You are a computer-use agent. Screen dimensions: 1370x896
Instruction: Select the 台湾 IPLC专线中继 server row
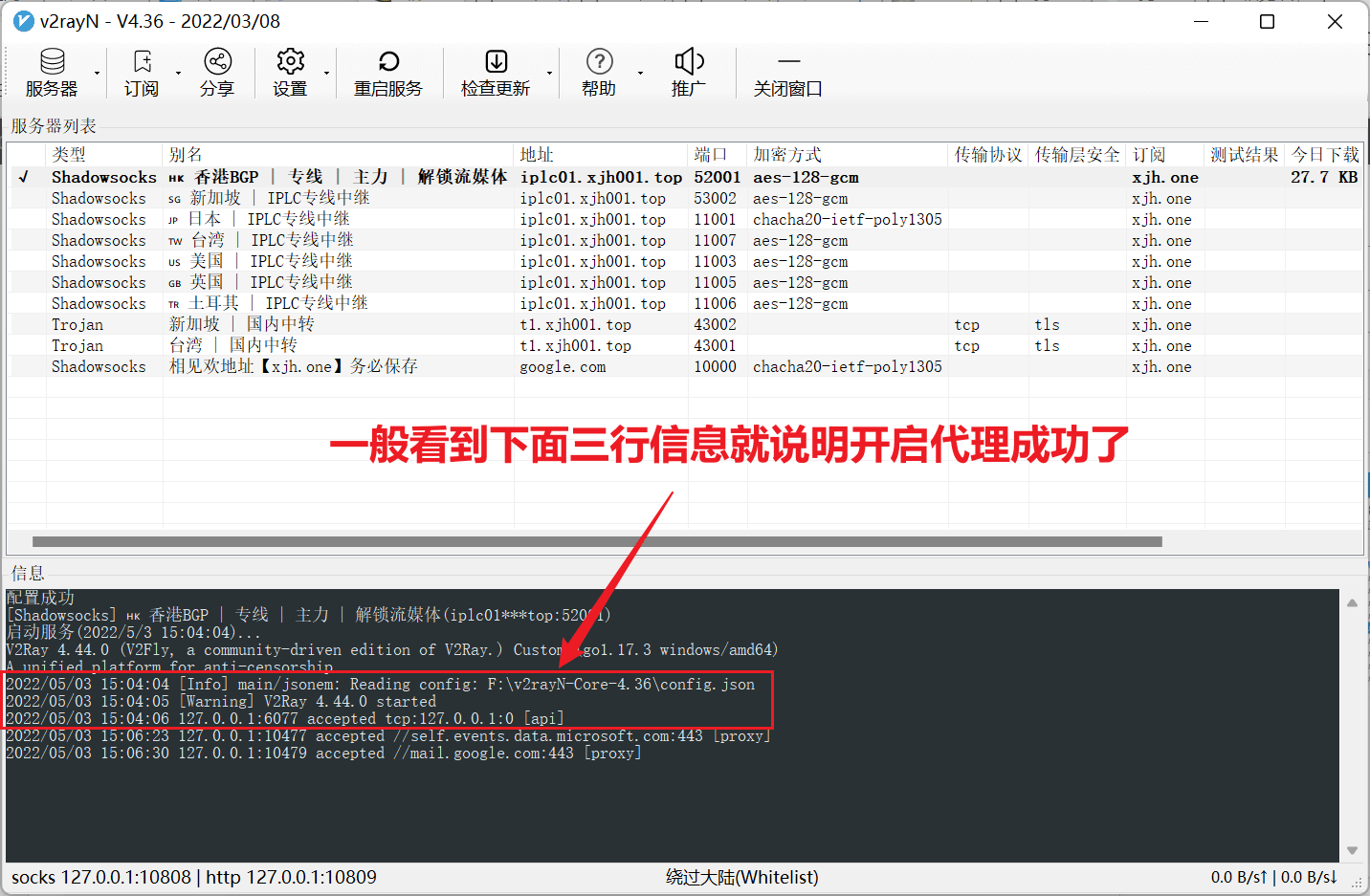click(685, 240)
